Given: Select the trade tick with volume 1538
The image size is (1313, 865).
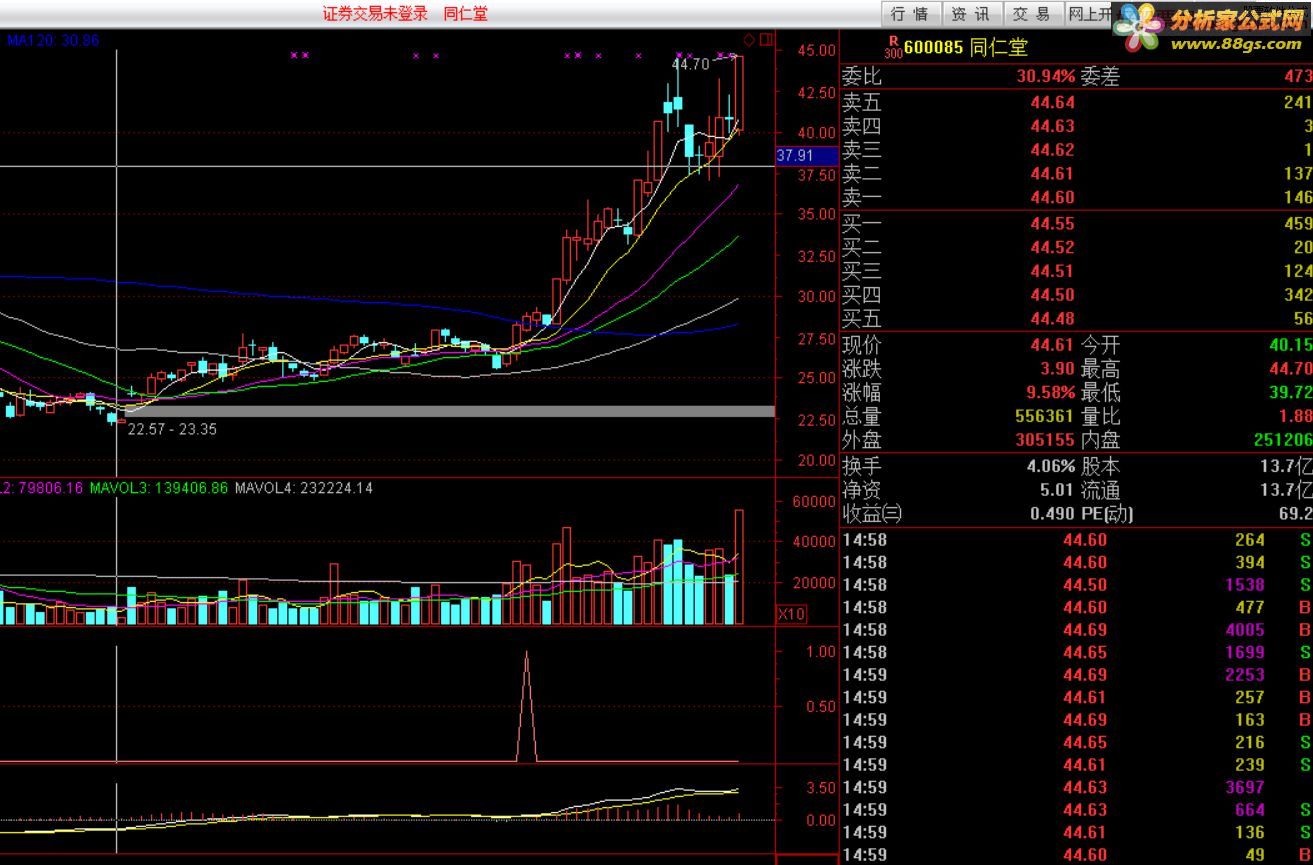Looking at the screenshot, I should click(x=1077, y=585).
